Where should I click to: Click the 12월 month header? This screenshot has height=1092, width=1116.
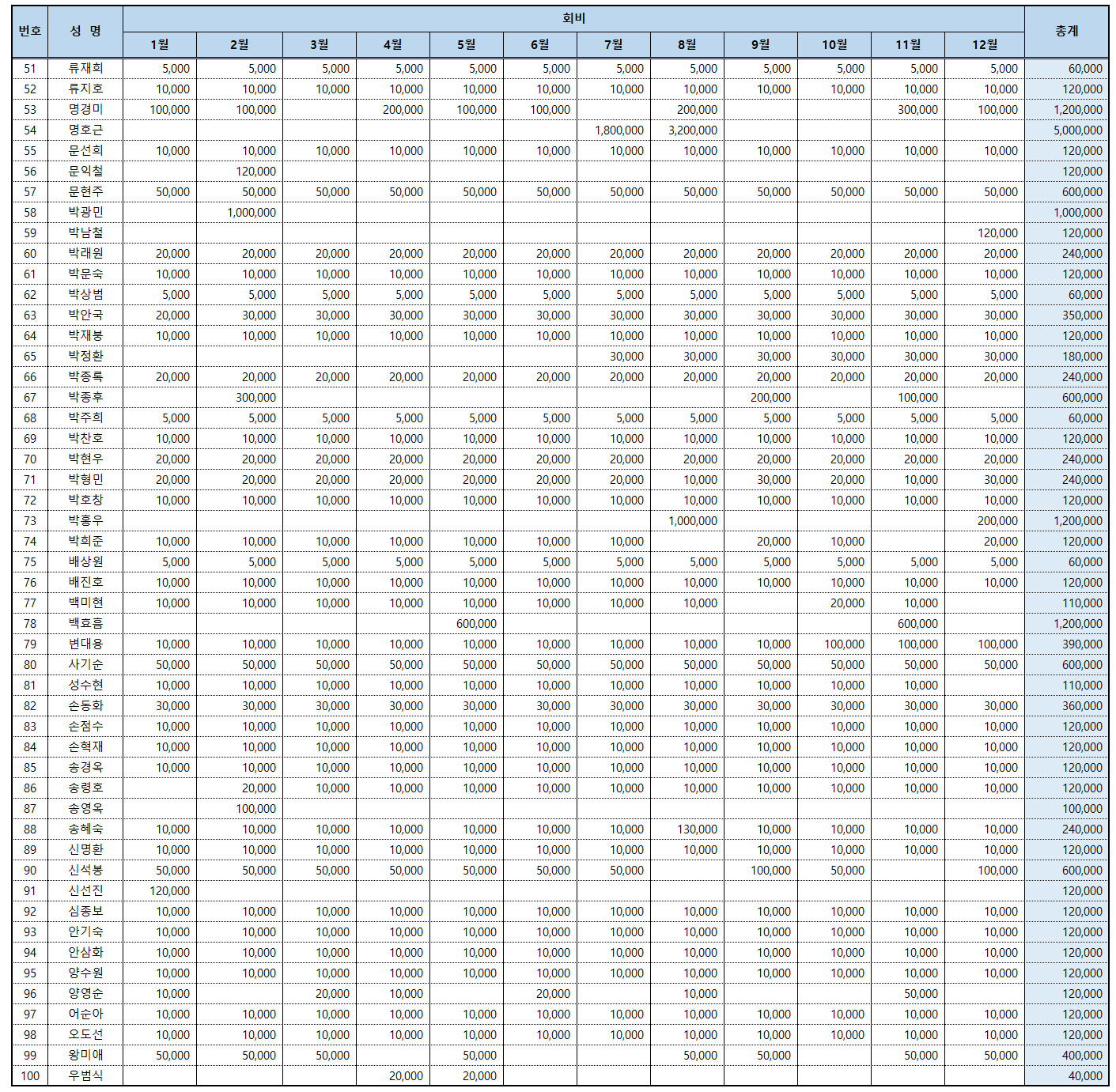click(x=985, y=45)
